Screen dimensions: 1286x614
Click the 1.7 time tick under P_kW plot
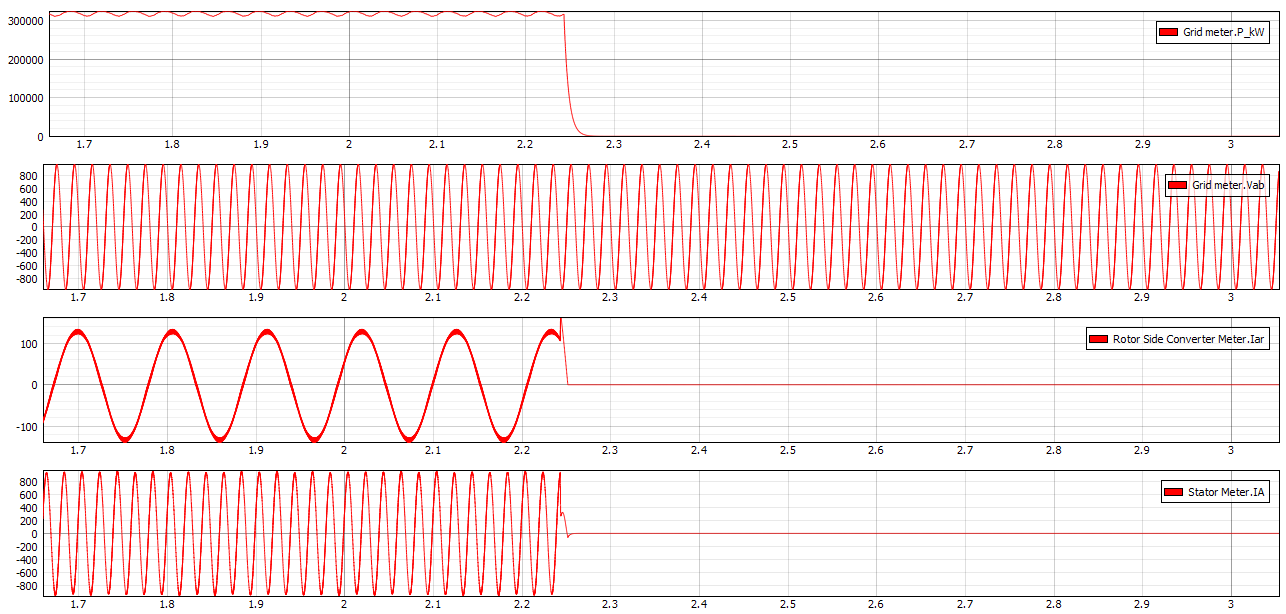coord(83,145)
